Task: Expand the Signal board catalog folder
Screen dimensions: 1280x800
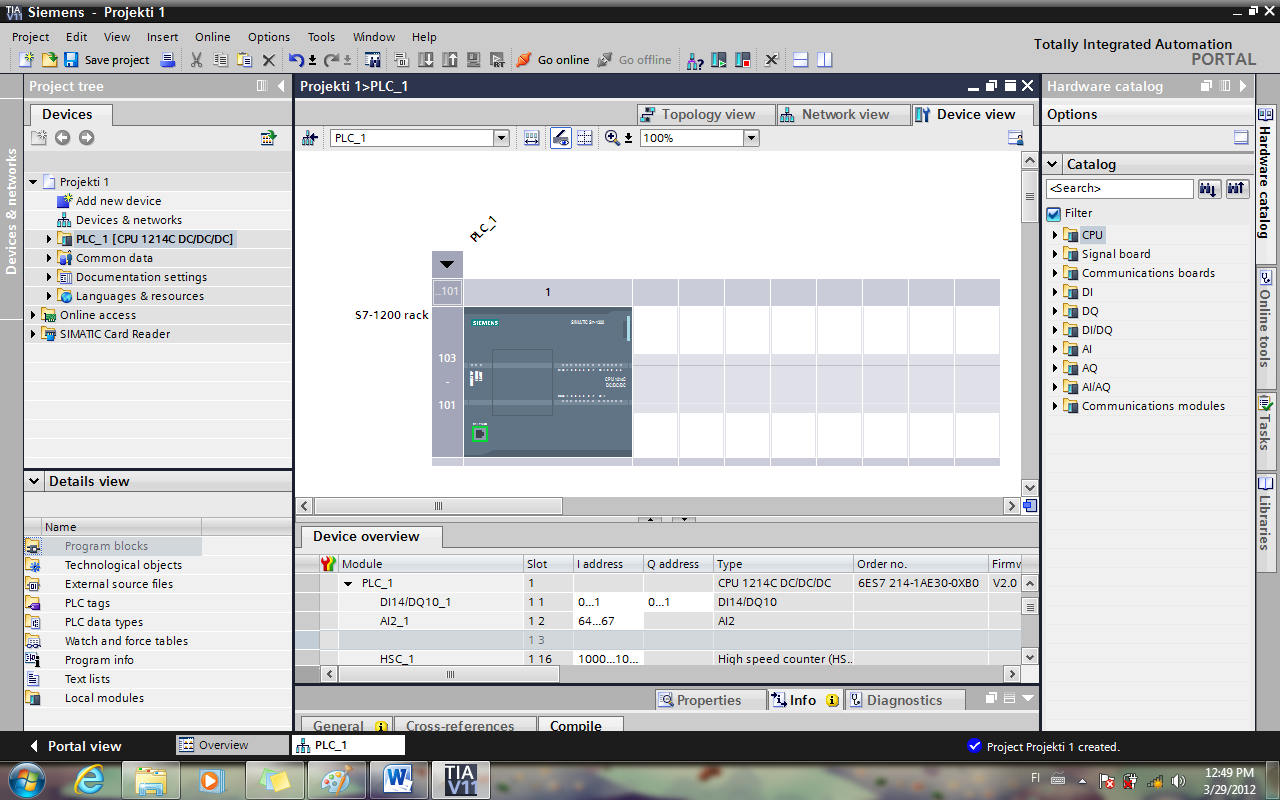Action: [1054, 254]
